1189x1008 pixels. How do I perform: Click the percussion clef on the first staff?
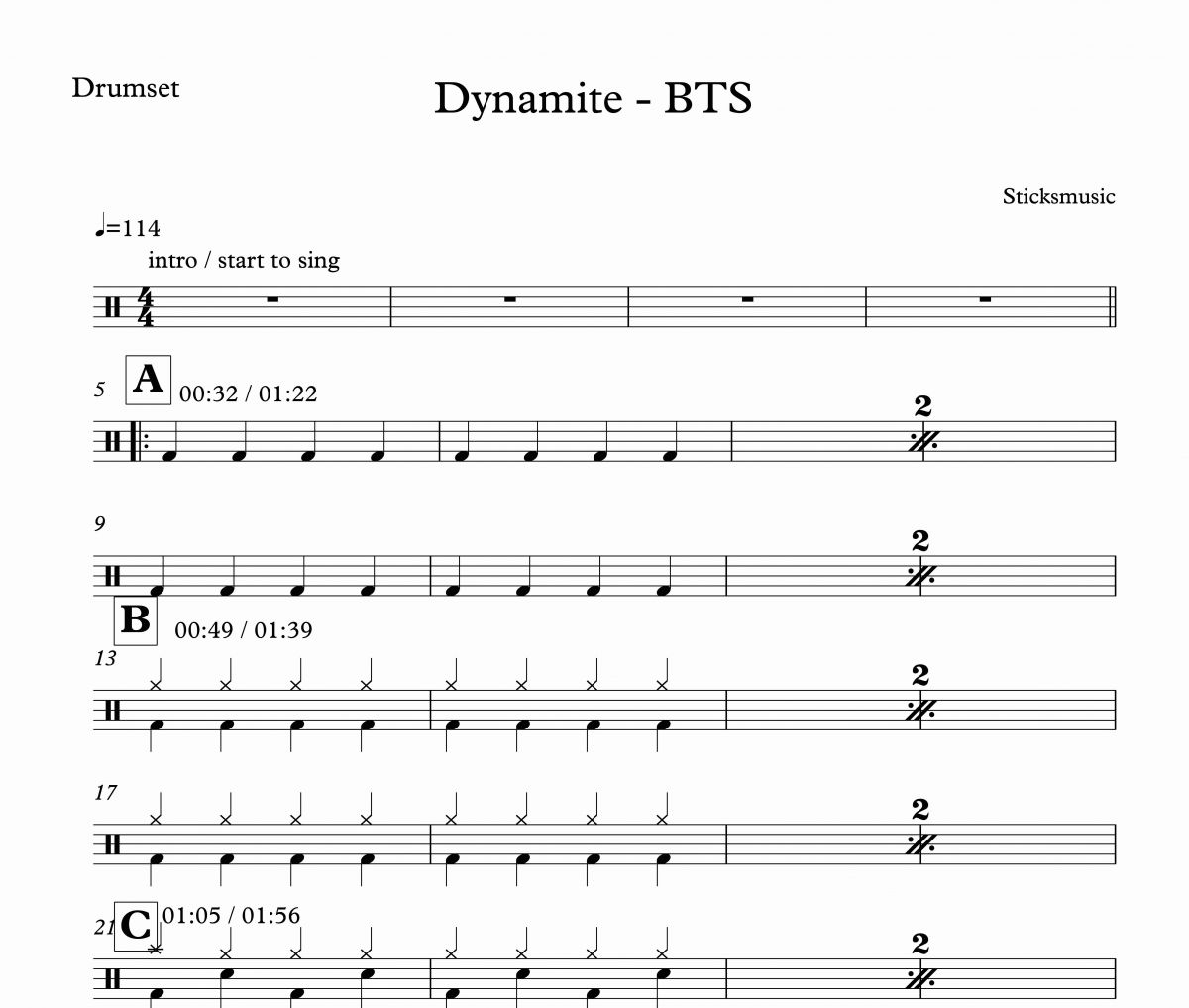[112, 307]
